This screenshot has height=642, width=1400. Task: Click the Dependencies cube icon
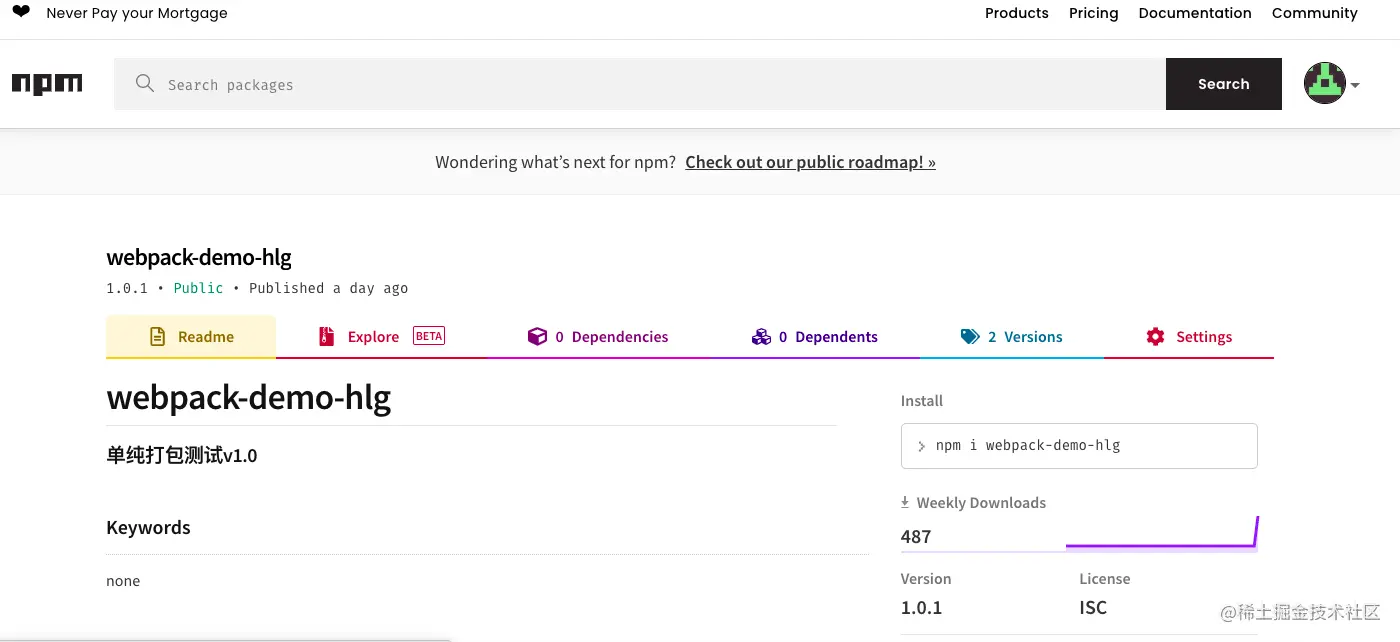pos(537,337)
